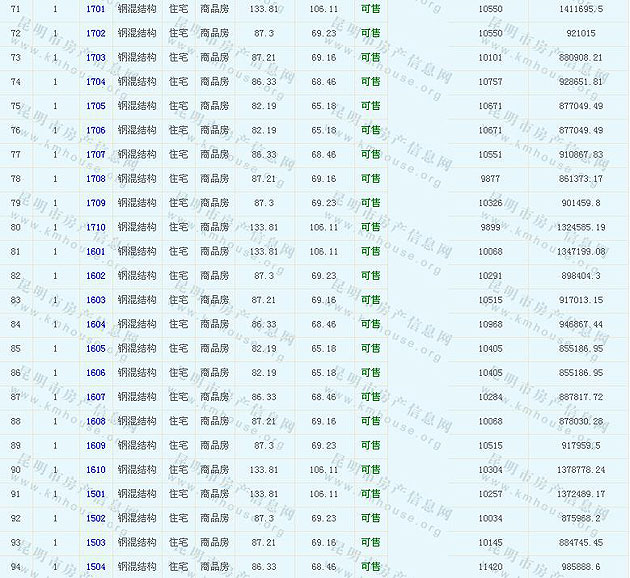Open room 1709 link
Screen dimensions: 630x578
click(x=96, y=203)
